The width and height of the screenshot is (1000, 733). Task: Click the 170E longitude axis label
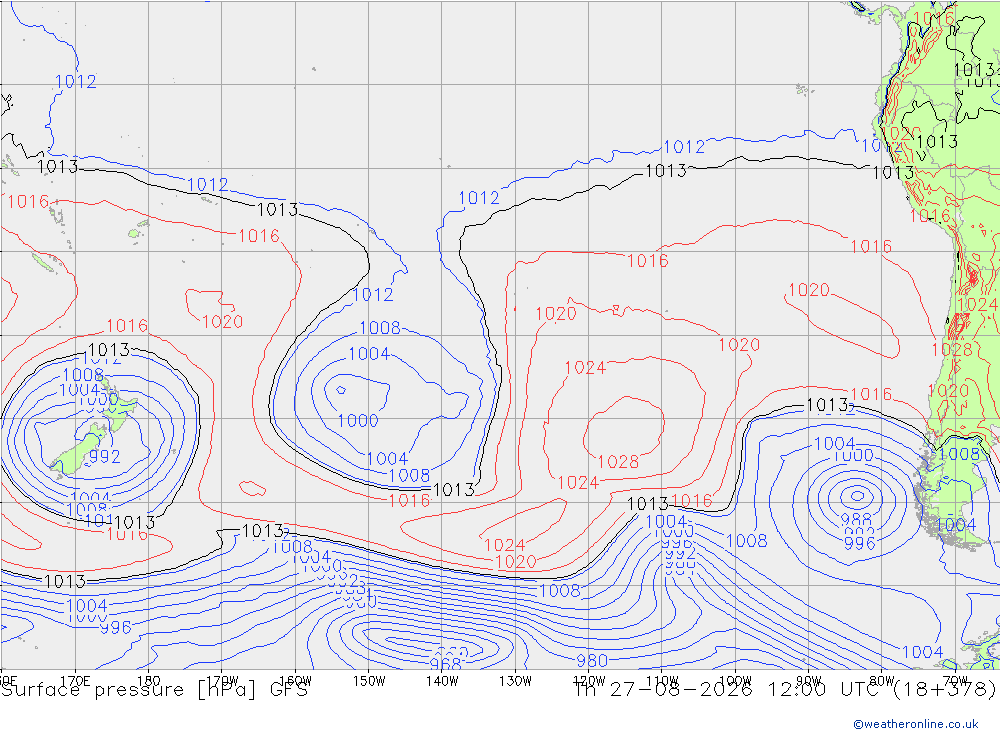(75, 681)
